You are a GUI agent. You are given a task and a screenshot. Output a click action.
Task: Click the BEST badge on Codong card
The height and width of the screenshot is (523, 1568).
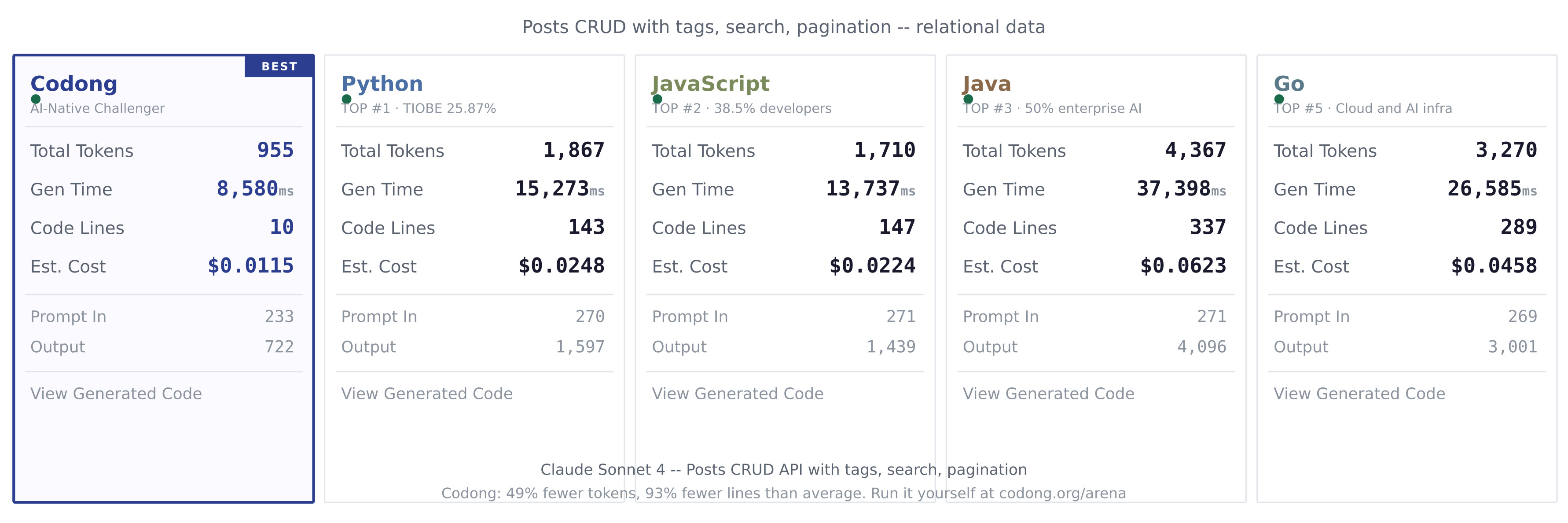[279, 66]
